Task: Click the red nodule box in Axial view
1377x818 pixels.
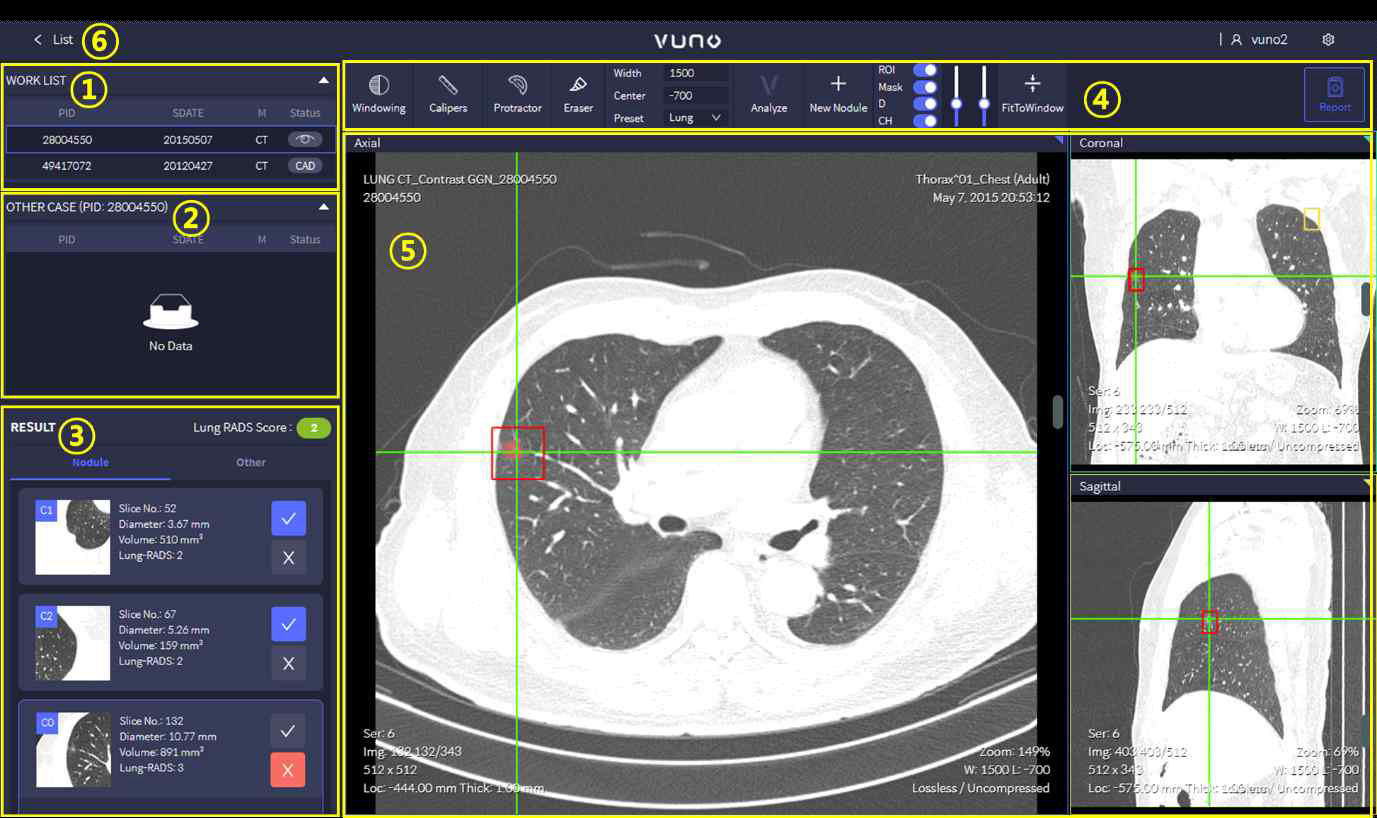Action: click(518, 453)
